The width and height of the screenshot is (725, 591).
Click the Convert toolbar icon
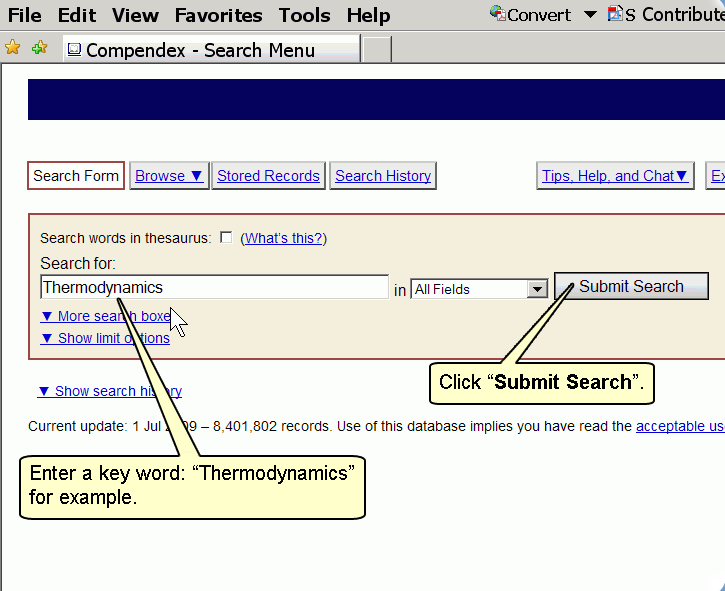[497, 14]
